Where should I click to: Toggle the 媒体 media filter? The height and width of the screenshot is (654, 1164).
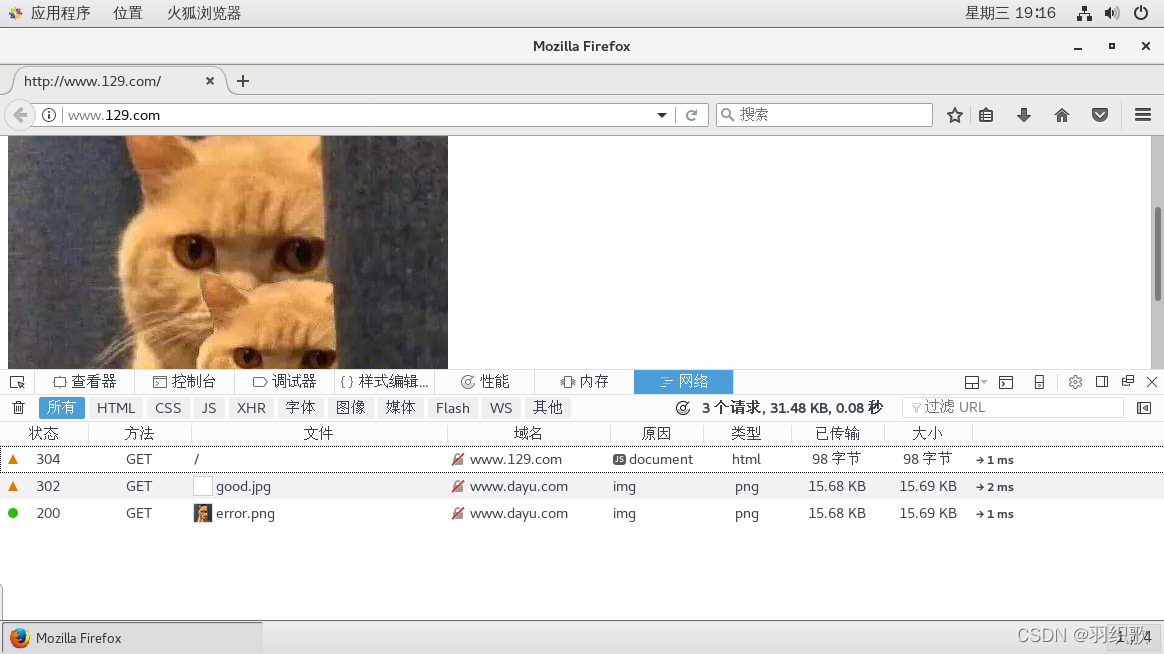tap(401, 408)
